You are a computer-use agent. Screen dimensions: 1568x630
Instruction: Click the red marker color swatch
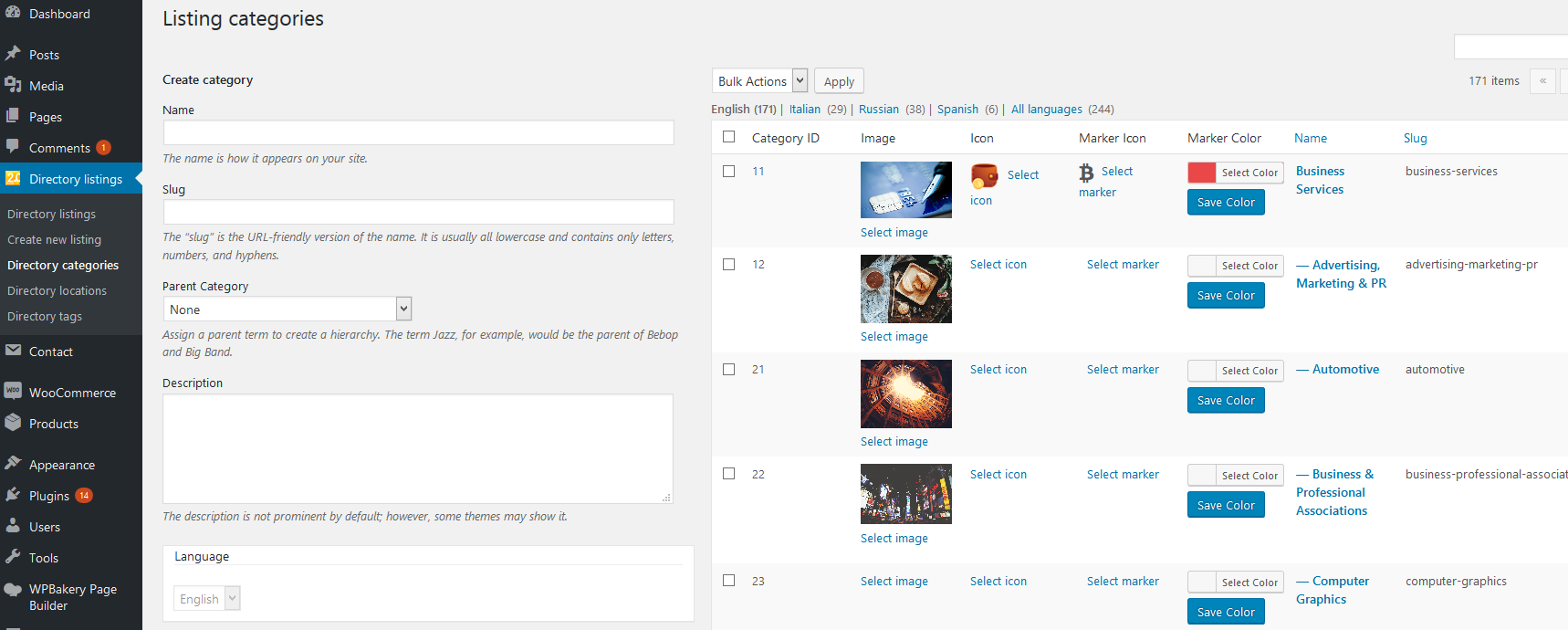(x=1201, y=173)
